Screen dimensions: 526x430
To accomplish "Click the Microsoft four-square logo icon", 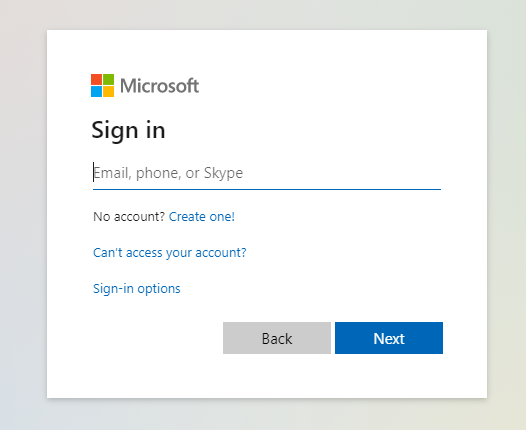I will coord(102,86).
